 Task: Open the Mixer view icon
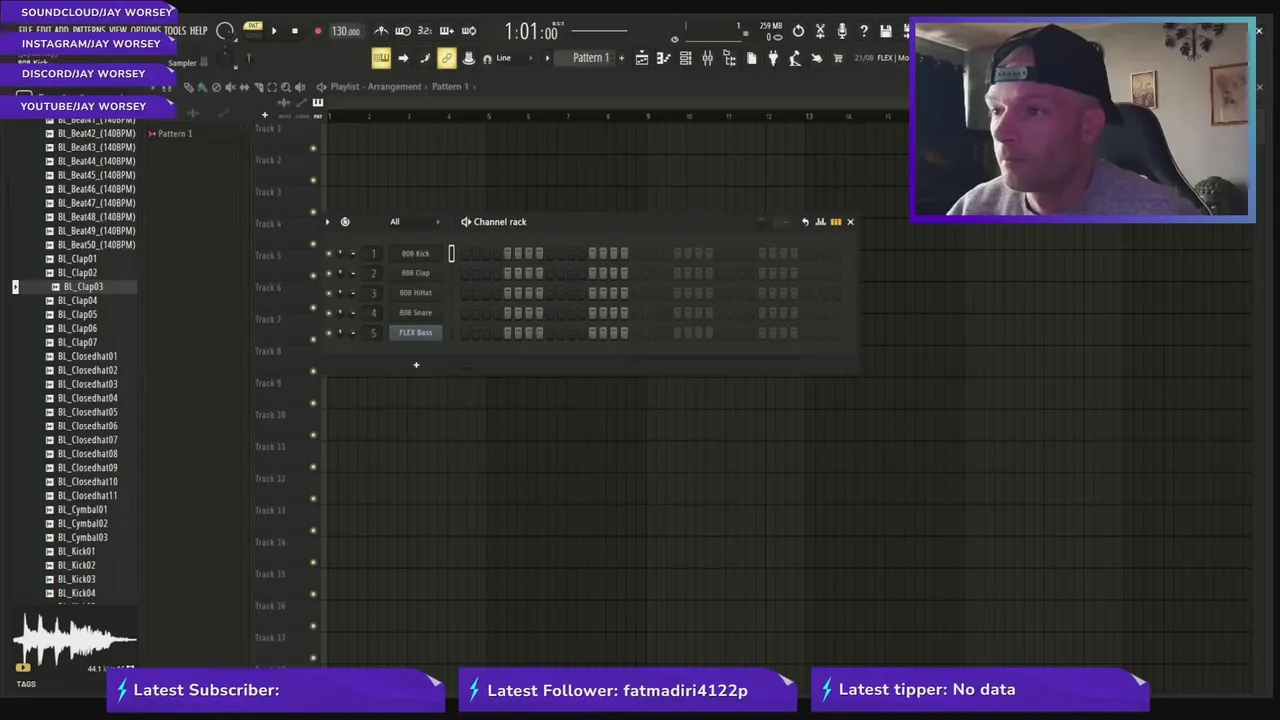tap(708, 58)
